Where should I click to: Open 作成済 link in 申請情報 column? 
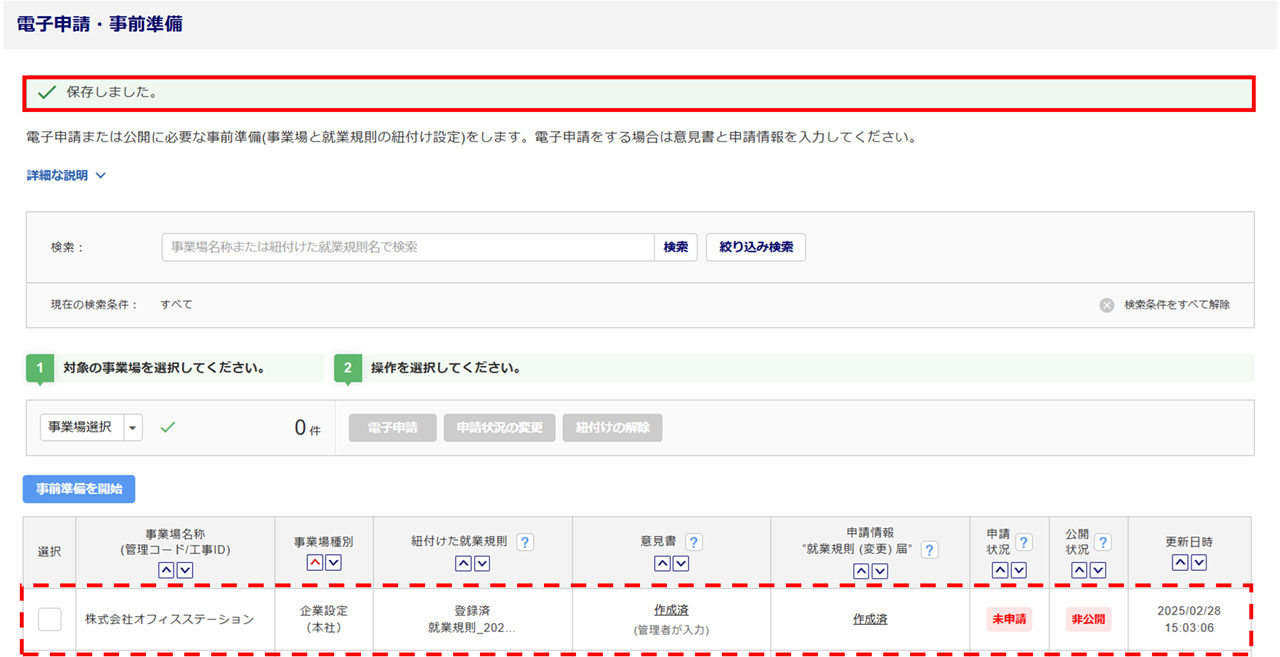coord(869,619)
